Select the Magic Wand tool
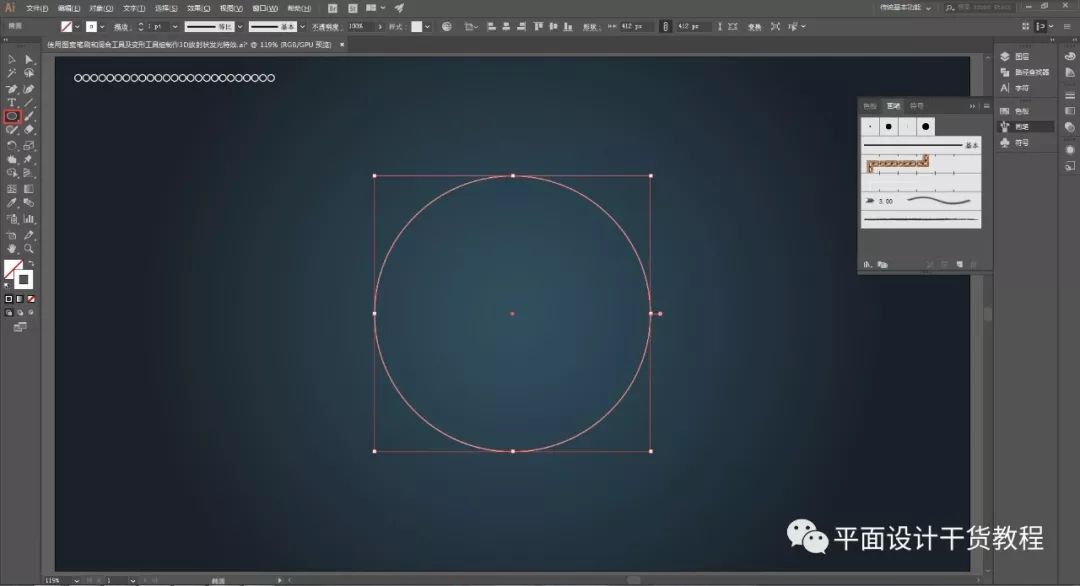This screenshot has height=586, width=1080. (x=12, y=73)
